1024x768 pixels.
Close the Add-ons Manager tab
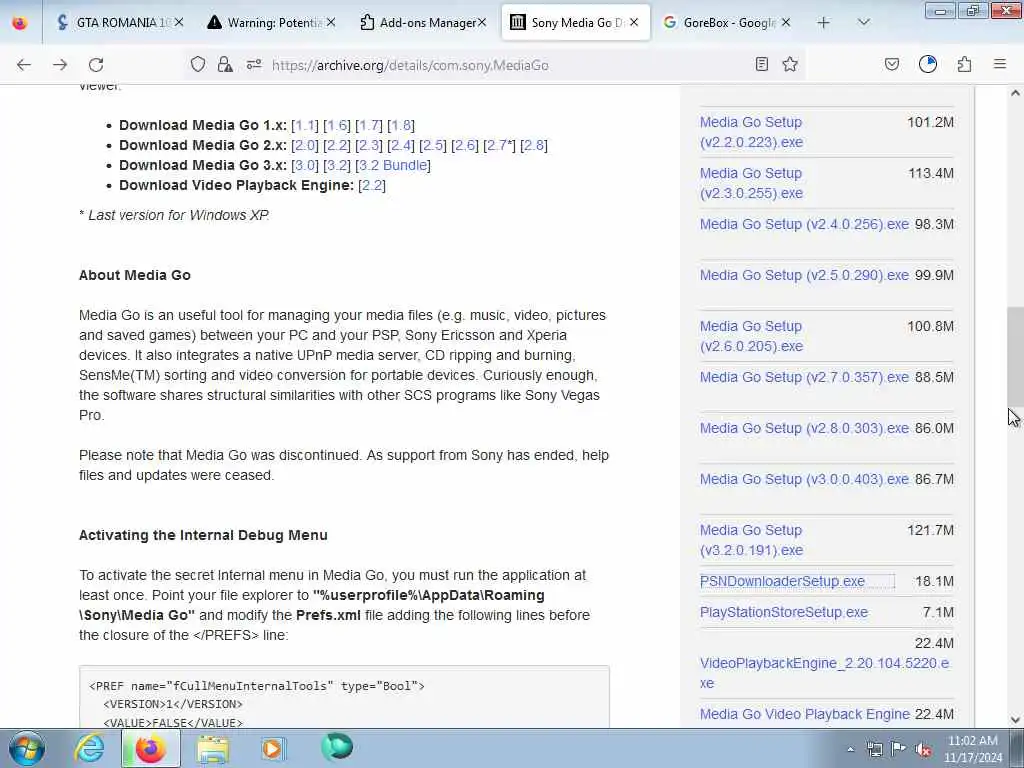(x=482, y=23)
